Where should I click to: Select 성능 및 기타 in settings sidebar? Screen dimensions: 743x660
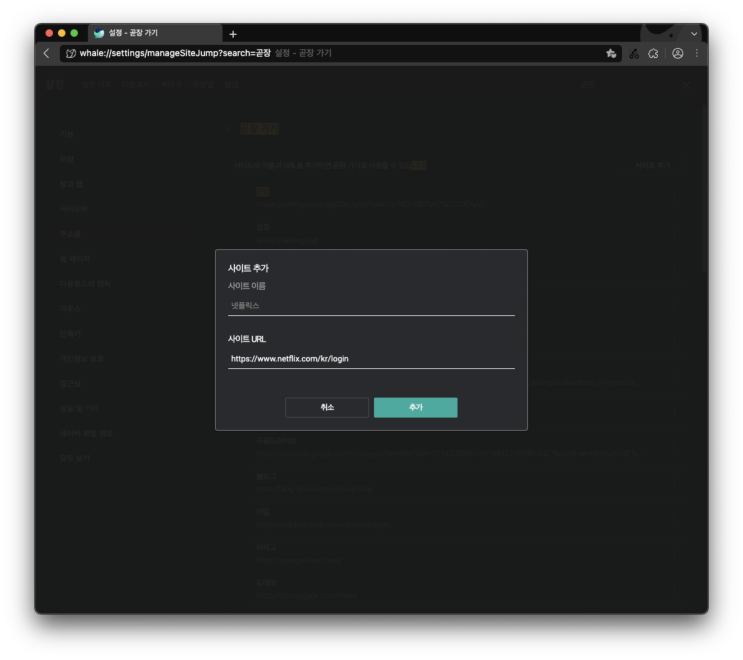coord(79,408)
